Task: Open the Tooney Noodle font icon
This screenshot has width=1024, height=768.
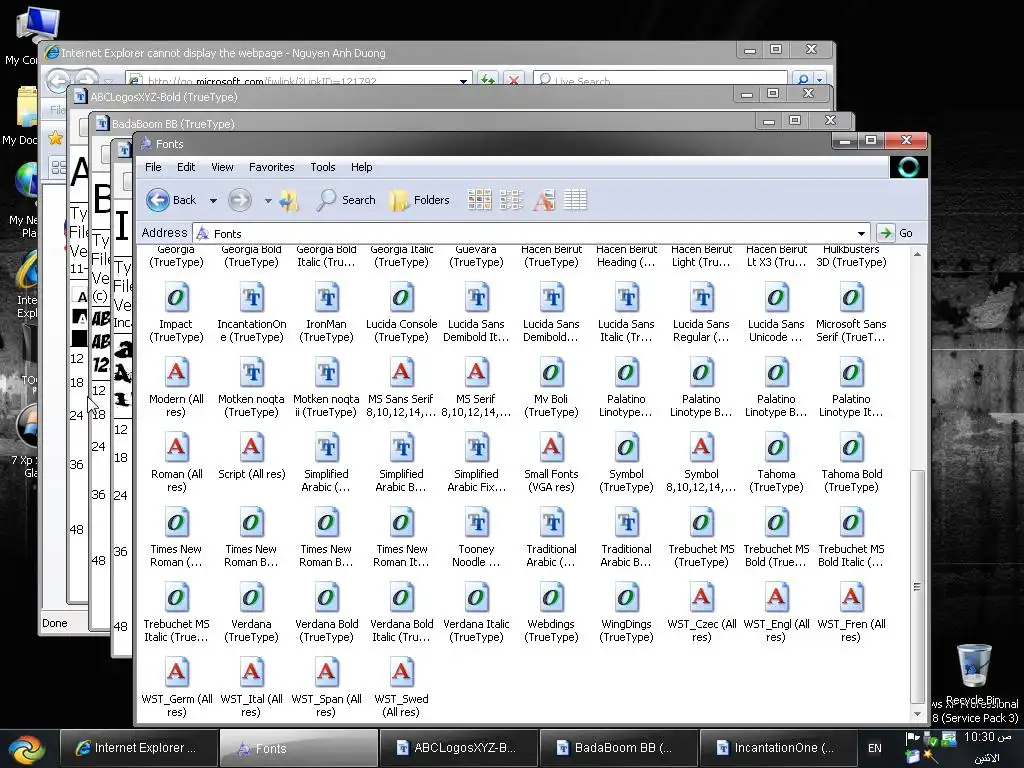Action: 476,524
